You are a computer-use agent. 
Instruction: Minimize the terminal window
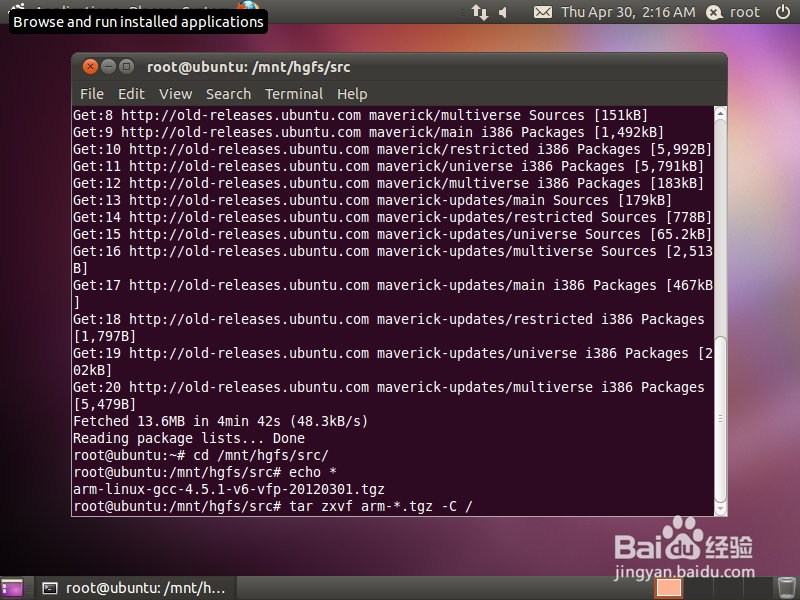pos(108,66)
